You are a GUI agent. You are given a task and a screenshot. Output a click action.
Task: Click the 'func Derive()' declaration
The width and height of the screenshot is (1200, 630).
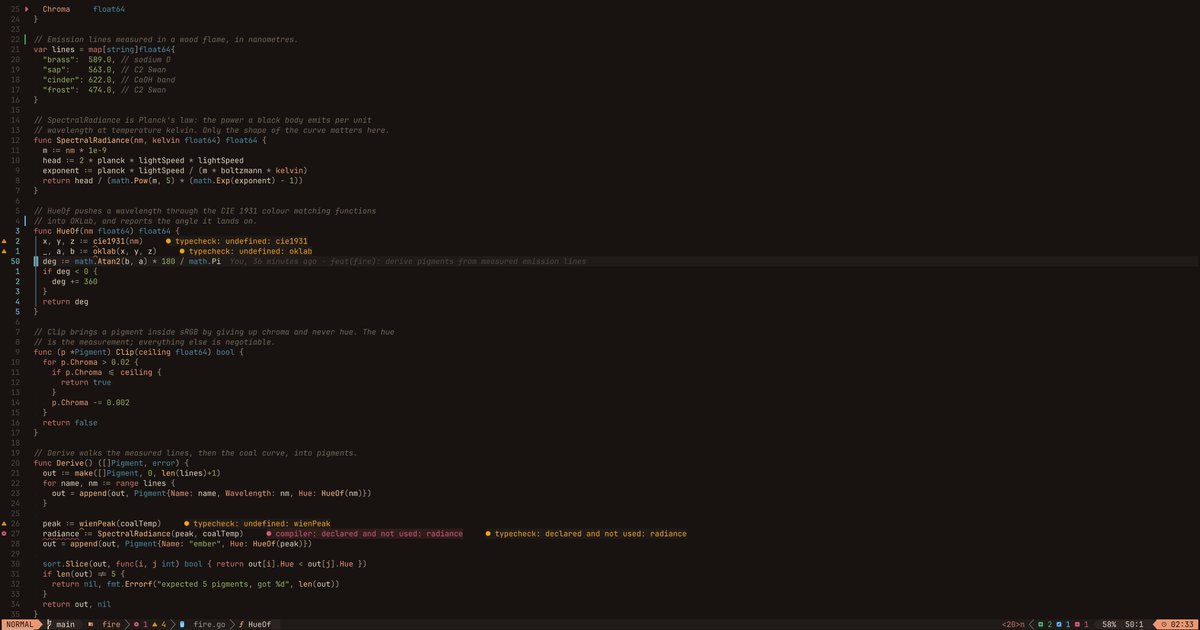point(111,463)
